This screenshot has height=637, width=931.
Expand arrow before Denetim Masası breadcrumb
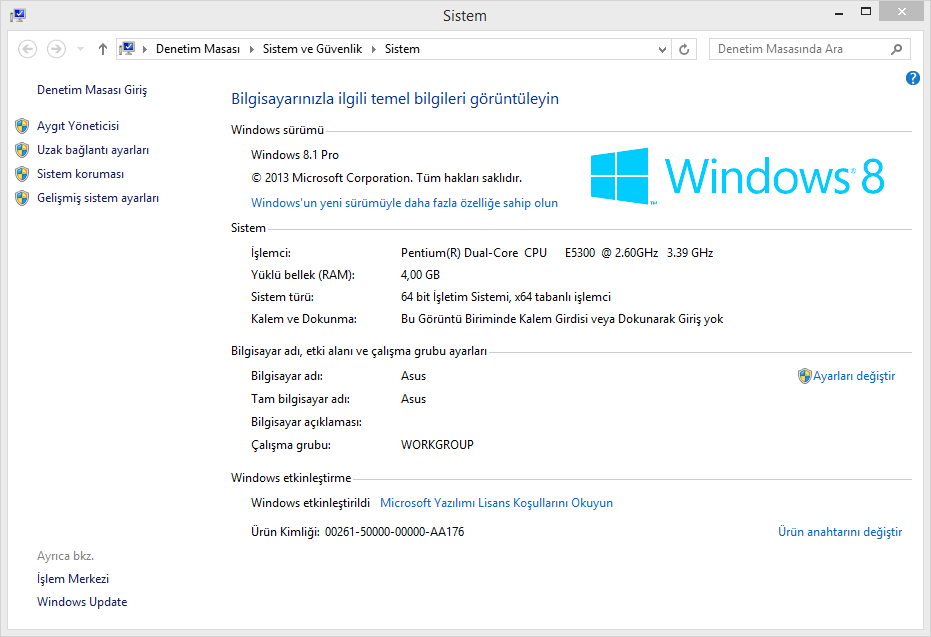145,49
